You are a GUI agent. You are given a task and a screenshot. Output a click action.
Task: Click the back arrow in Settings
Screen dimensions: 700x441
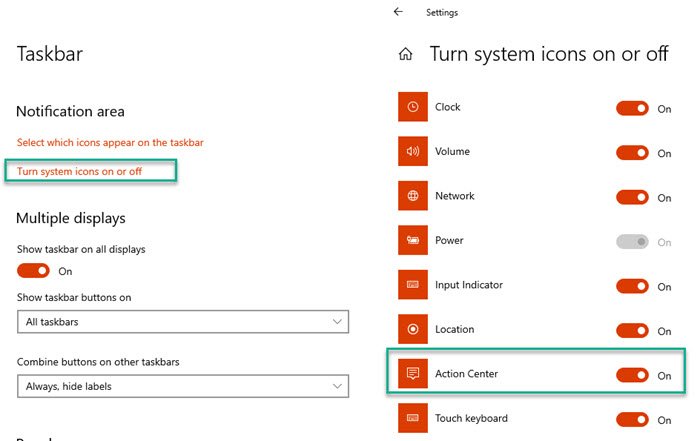pos(399,12)
